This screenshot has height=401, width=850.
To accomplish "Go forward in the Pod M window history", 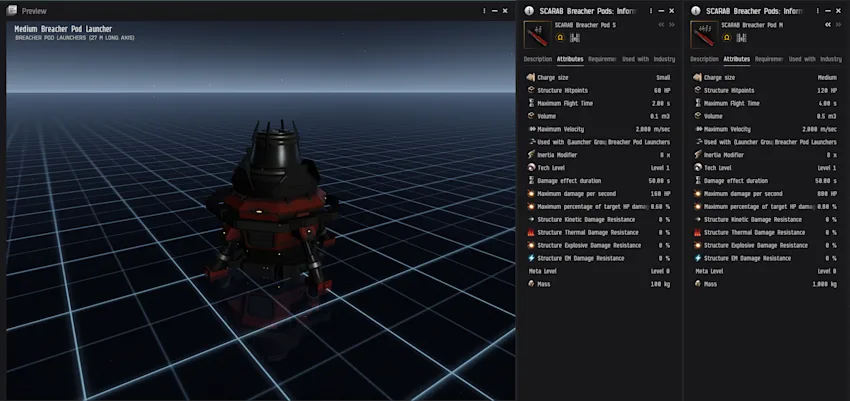I will click(x=838, y=25).
